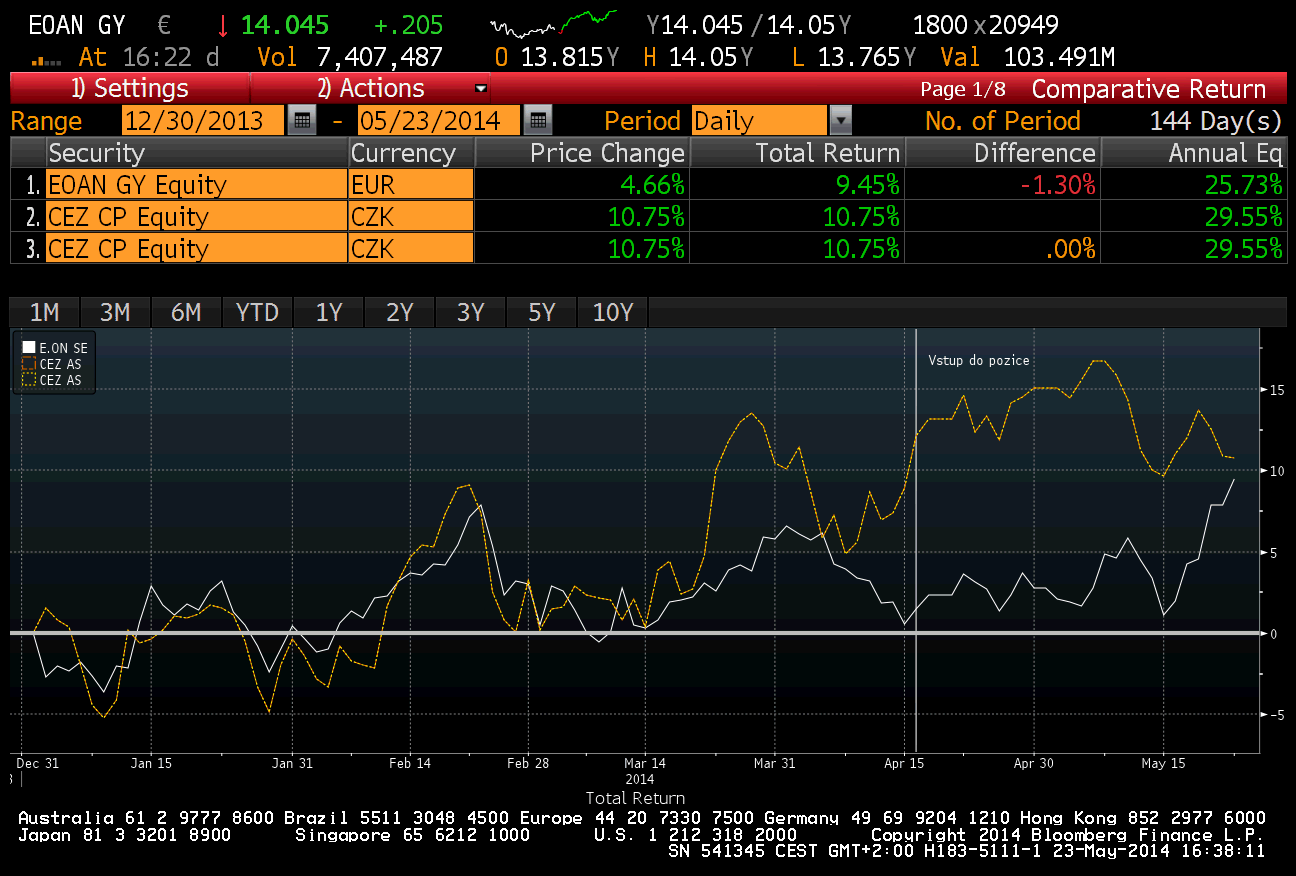The width and height of the screenshot is (1296, 876).
Task: Click the Apr 30 date axis label
Action: coord(1034,763)
